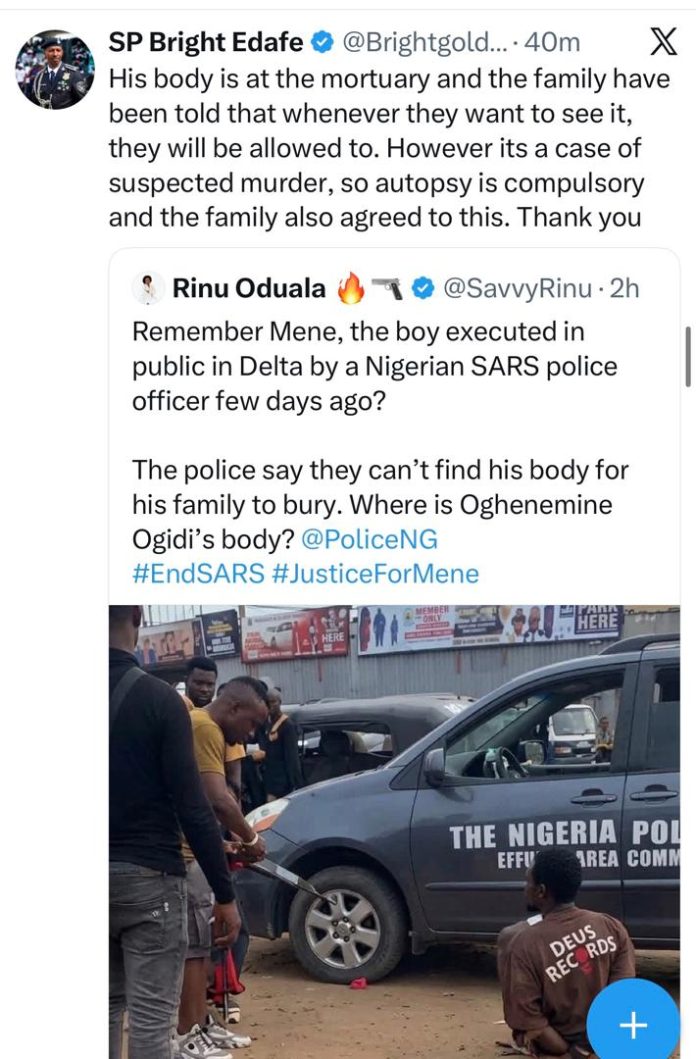Open Rinu Oduala's small avatar
Screen dimensions: 696x1059
click(x=148, y=288)
